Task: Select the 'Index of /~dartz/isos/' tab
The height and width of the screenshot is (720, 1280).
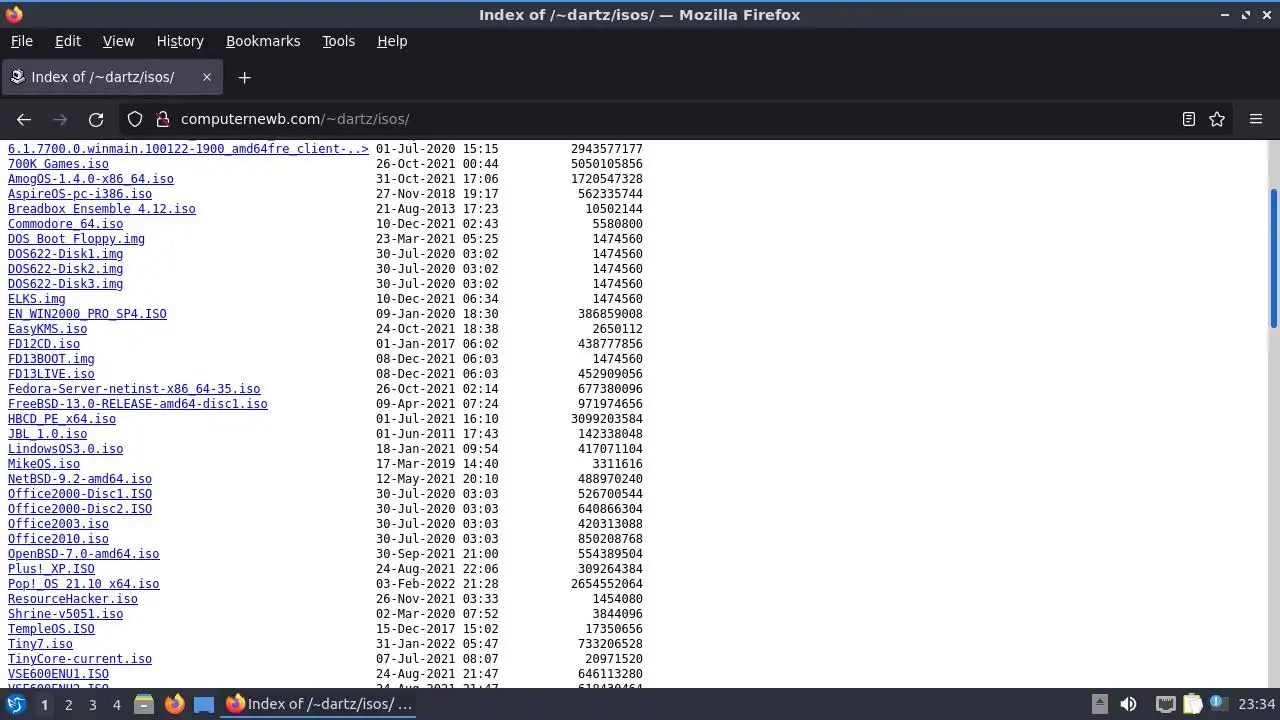Action: [111, 77]
